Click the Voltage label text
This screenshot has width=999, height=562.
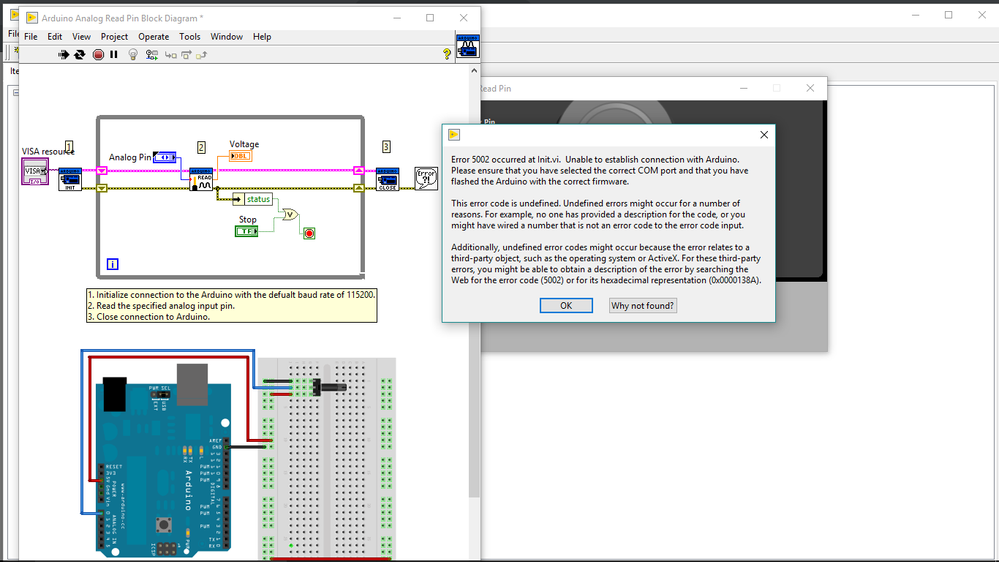point(244,144)
